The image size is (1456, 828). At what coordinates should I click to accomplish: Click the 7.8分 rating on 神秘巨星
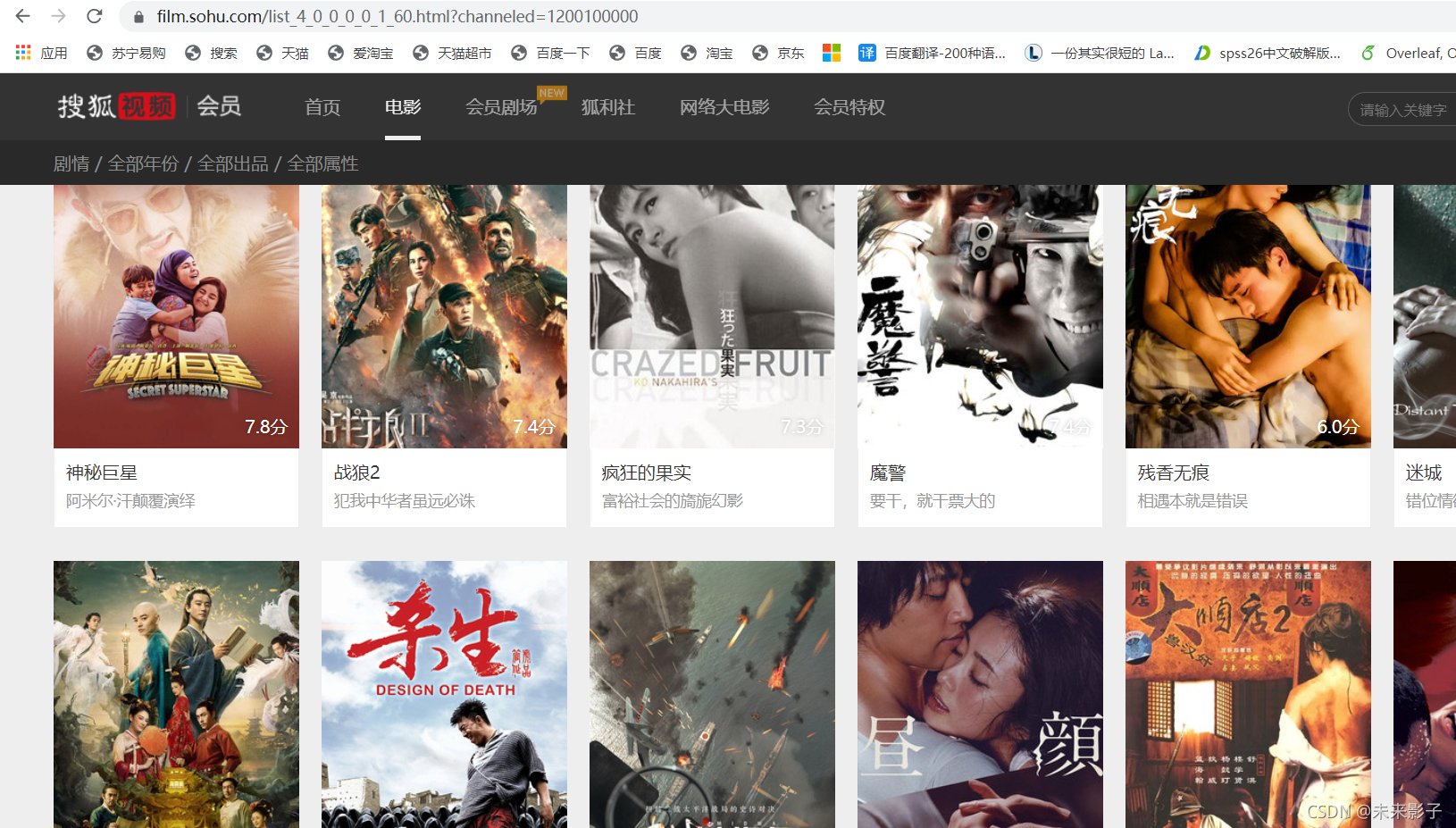tap(266, 427)
